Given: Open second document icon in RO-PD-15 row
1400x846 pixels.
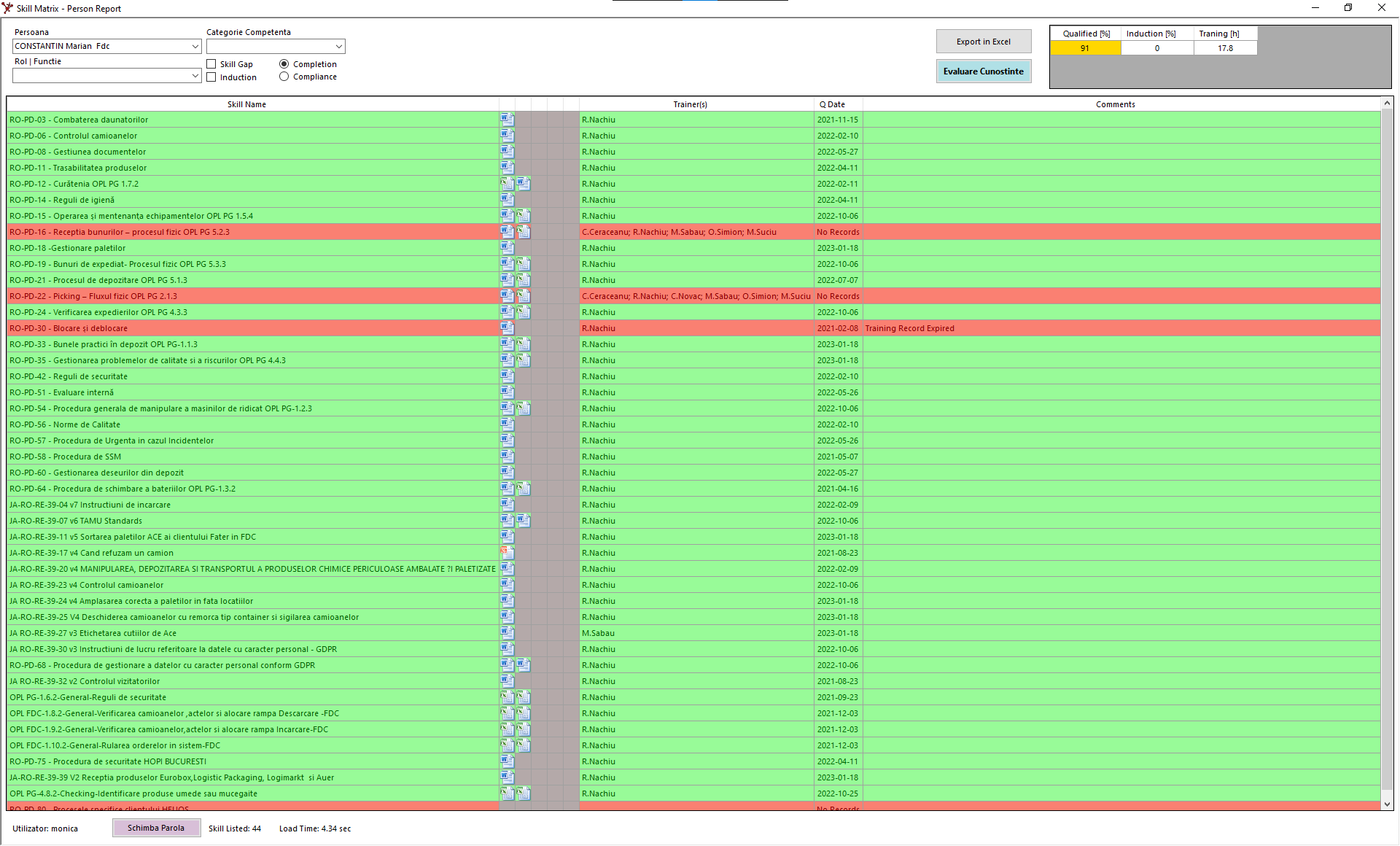Looking at the screenshot, I should point(524,216).
